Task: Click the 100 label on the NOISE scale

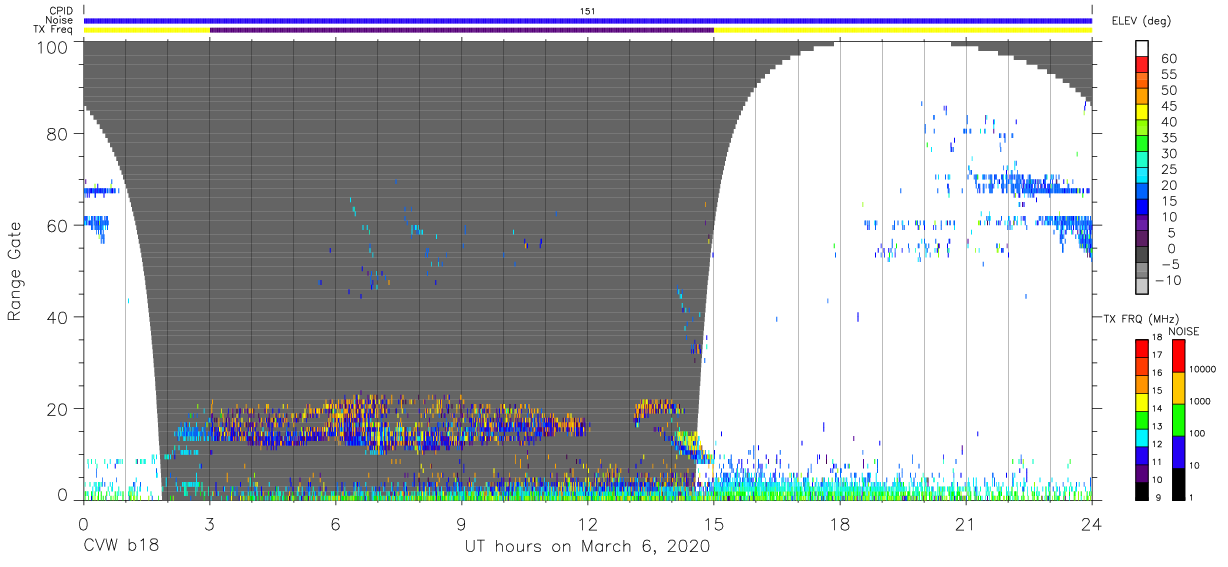Action: [x=1198, y=434]
